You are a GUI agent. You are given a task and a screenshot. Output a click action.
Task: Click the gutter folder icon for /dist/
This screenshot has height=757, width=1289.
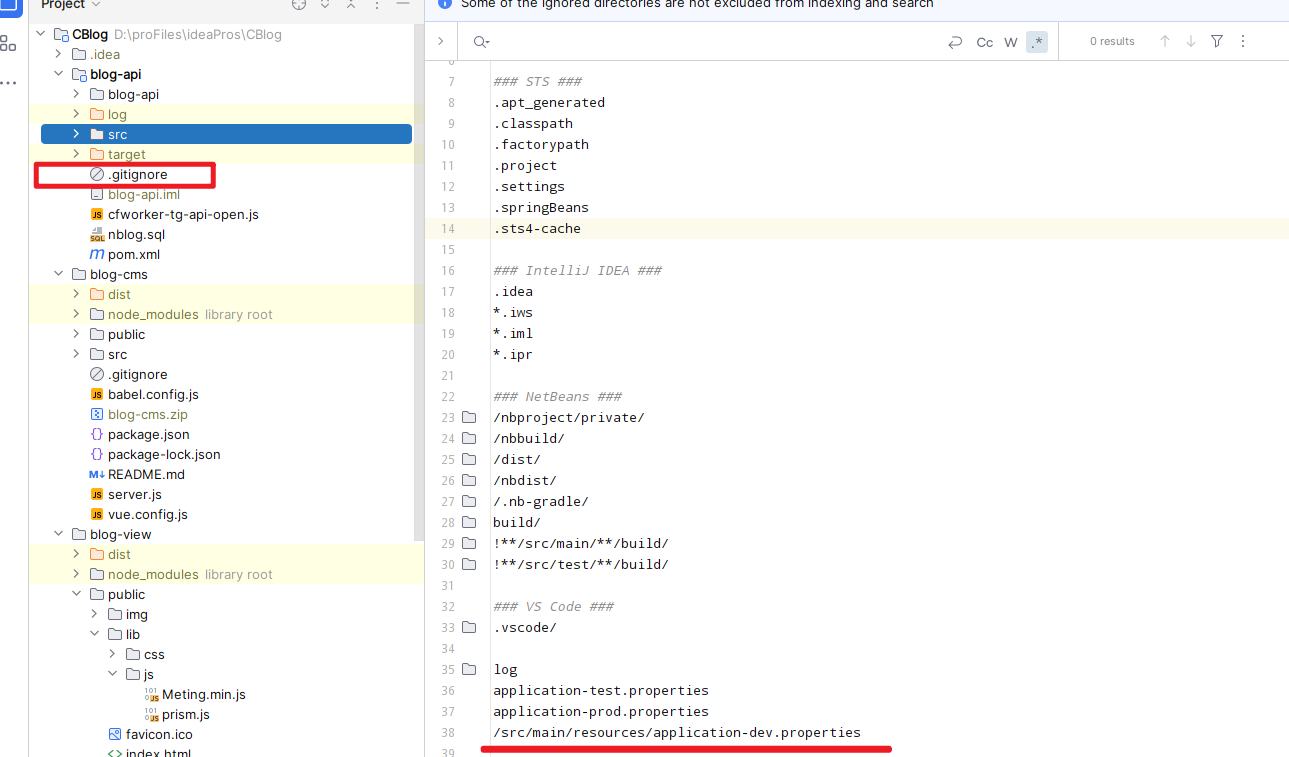coord(469,459)
